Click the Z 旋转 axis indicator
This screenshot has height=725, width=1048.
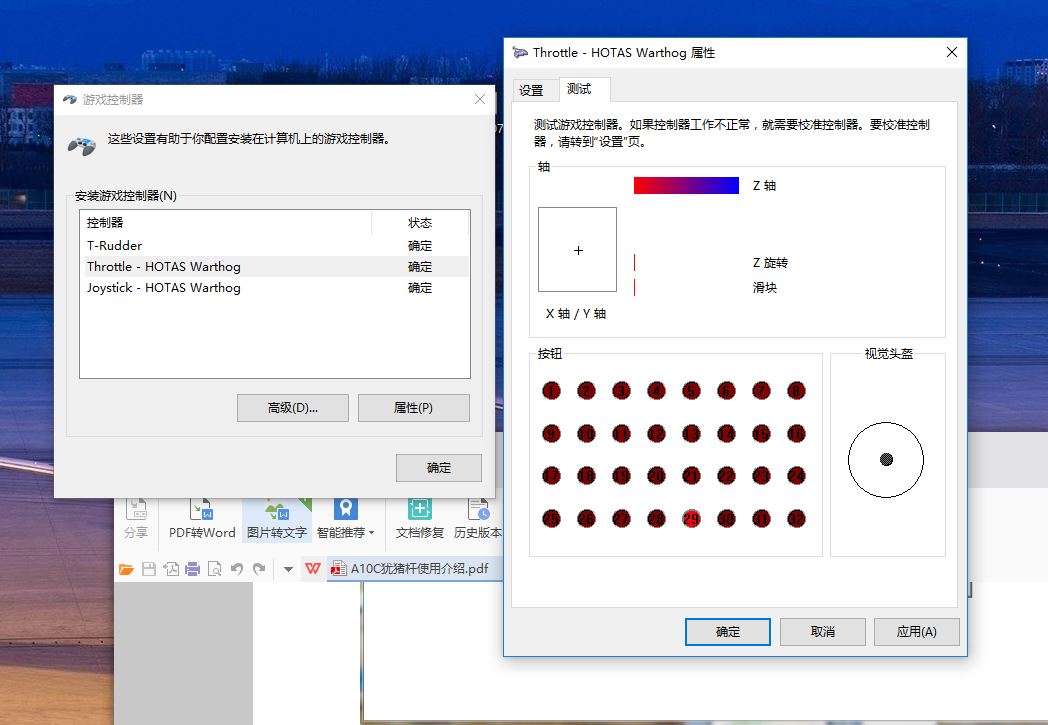[x=634, y=263]
